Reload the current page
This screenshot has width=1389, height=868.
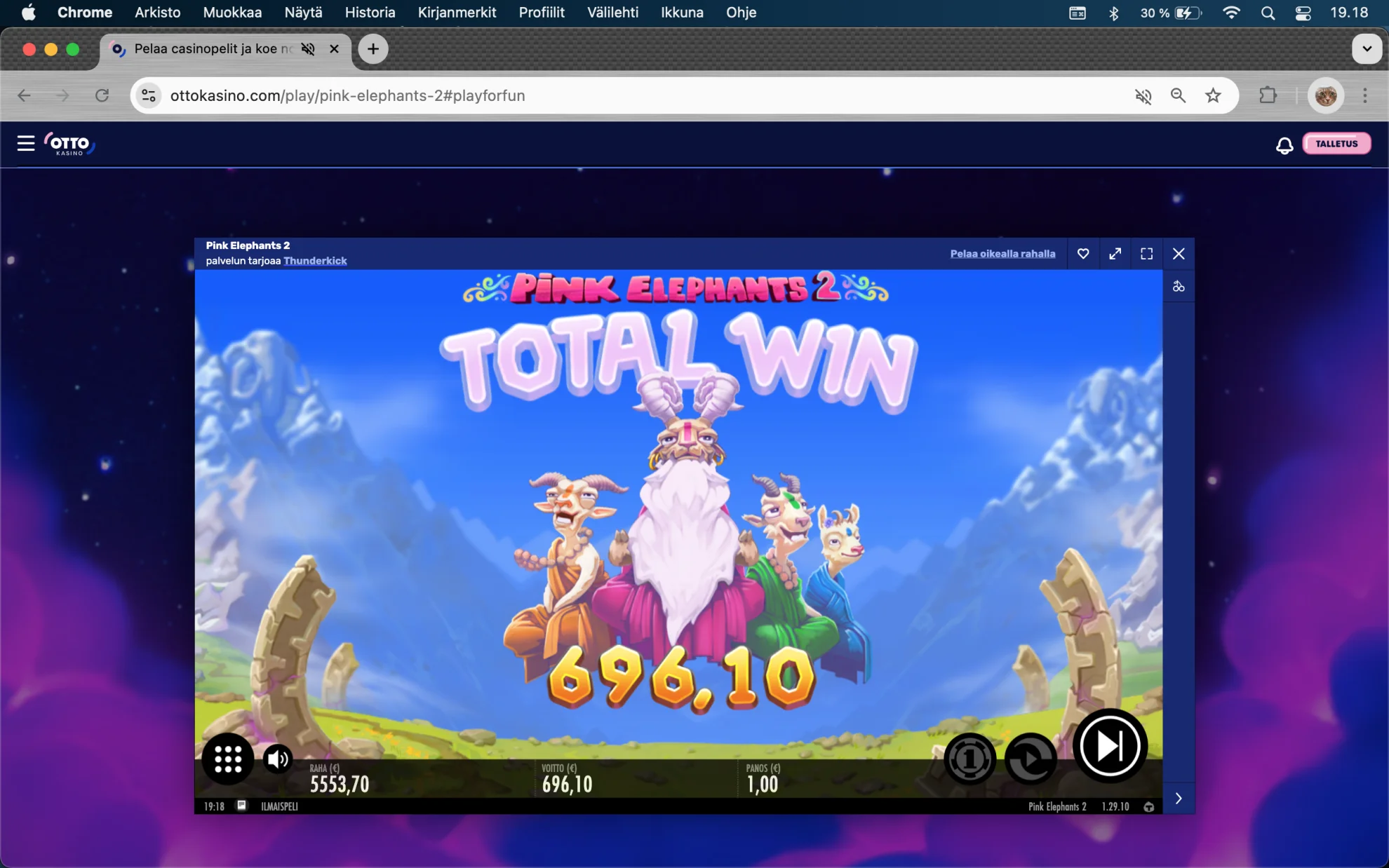[x=102, y=95]
